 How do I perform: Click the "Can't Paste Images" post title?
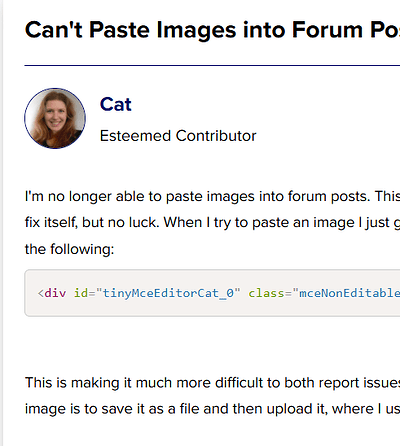click(212, 30)
